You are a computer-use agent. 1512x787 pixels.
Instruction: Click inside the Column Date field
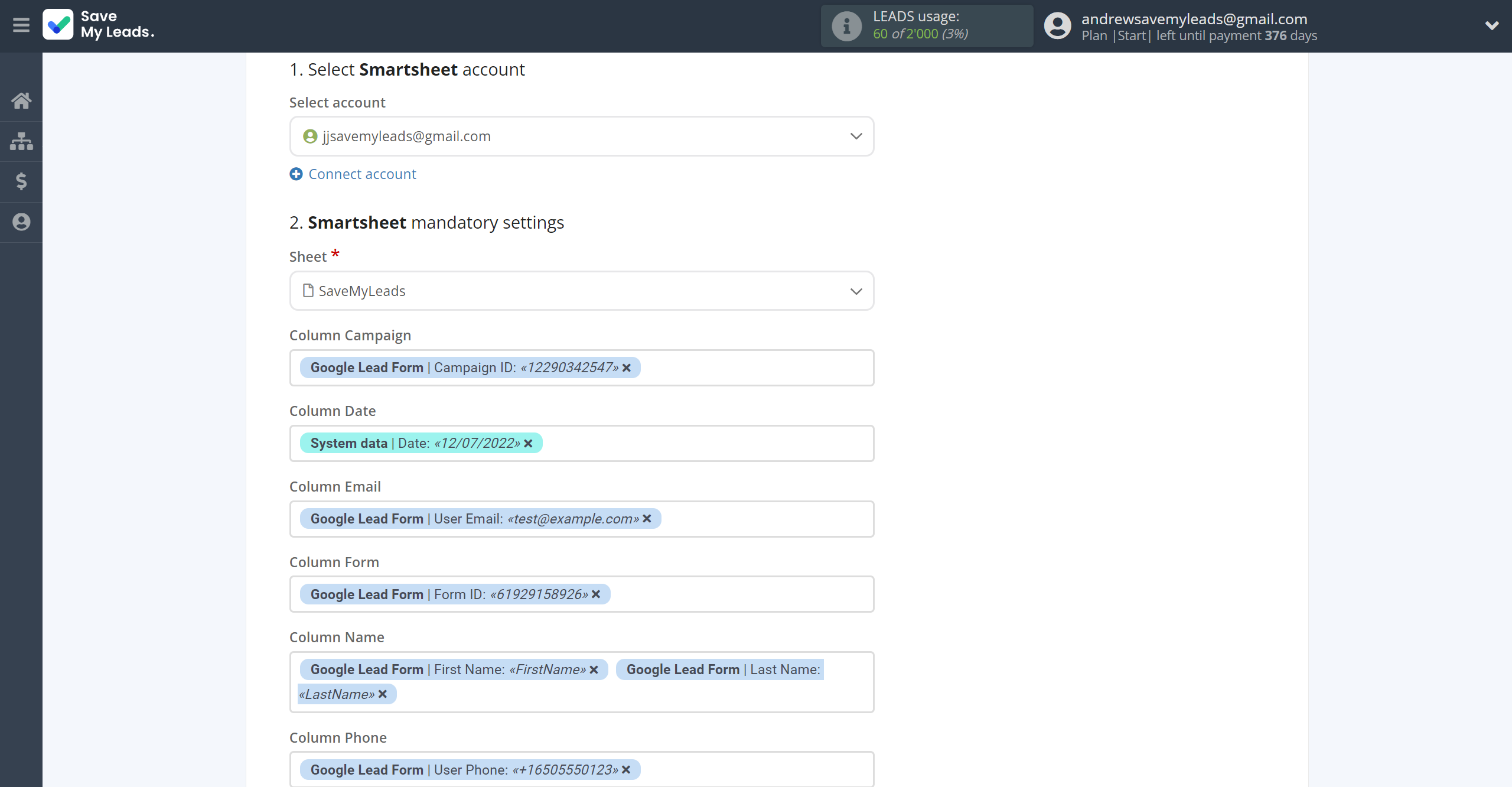[x=582, y=444]
